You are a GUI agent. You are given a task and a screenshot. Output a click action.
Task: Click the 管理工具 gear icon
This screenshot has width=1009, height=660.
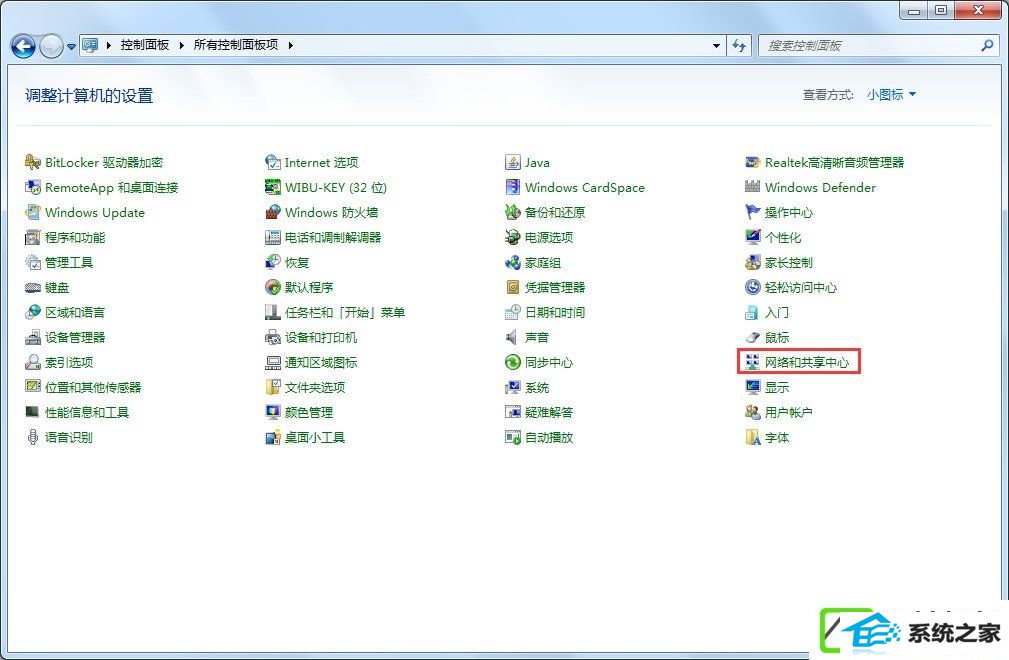pos(33,262)
